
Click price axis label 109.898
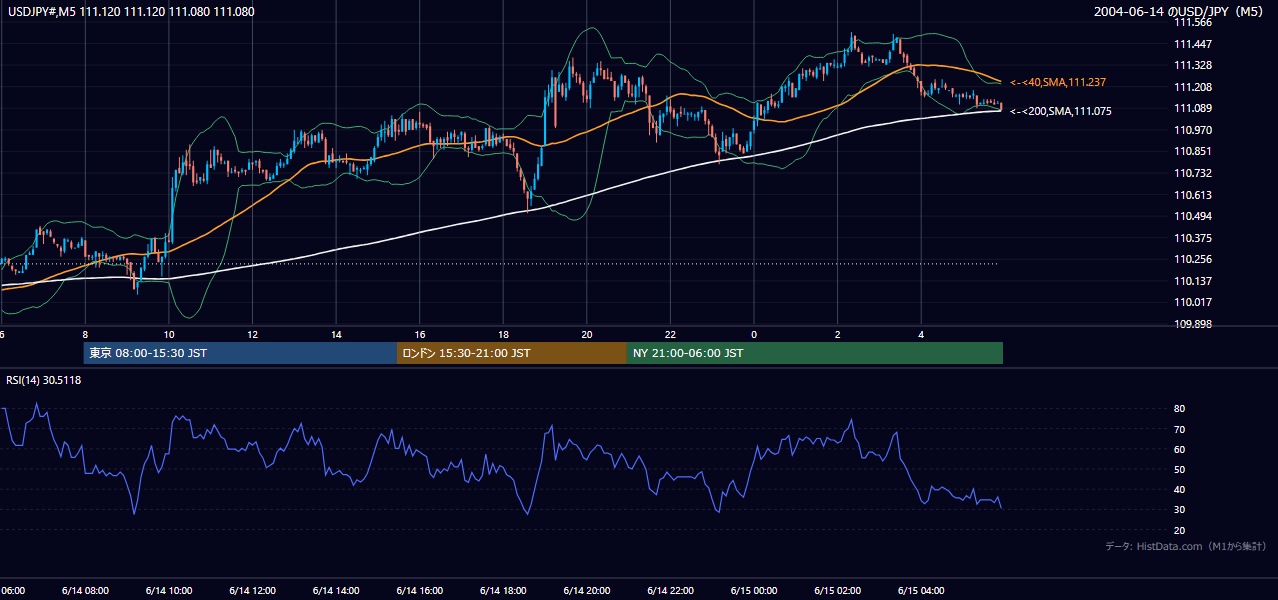click(x=1193, y=324)
